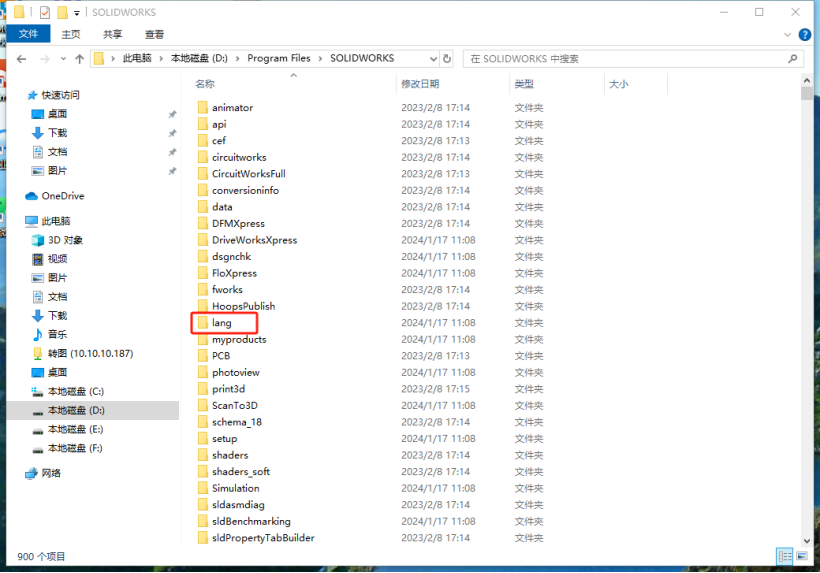Click SOLIDWORKS in the address breadcrumb
The height and width of the screenshot is (573, 820).
coord(362,58)
